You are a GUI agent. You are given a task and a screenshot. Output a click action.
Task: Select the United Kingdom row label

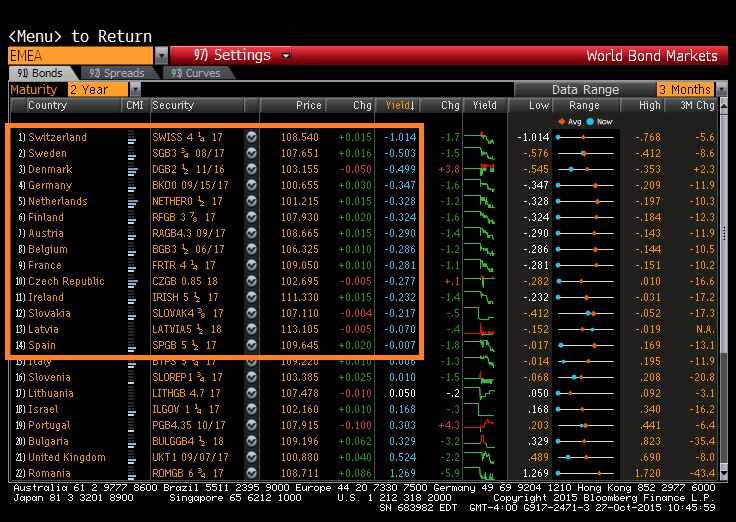pyautogui.click(x=67, y=457)
